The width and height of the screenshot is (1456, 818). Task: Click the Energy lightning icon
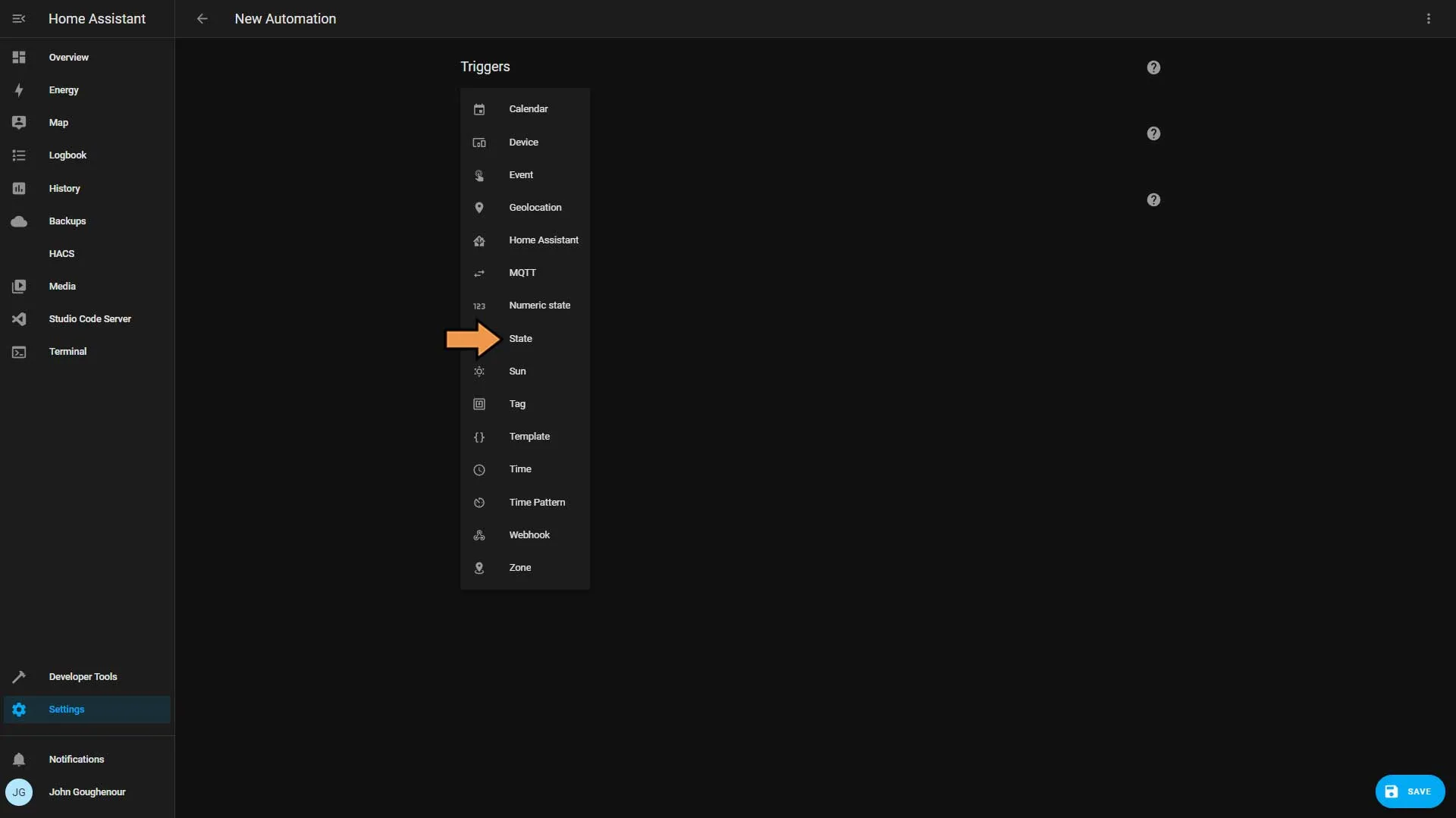(x=19, y=90)
